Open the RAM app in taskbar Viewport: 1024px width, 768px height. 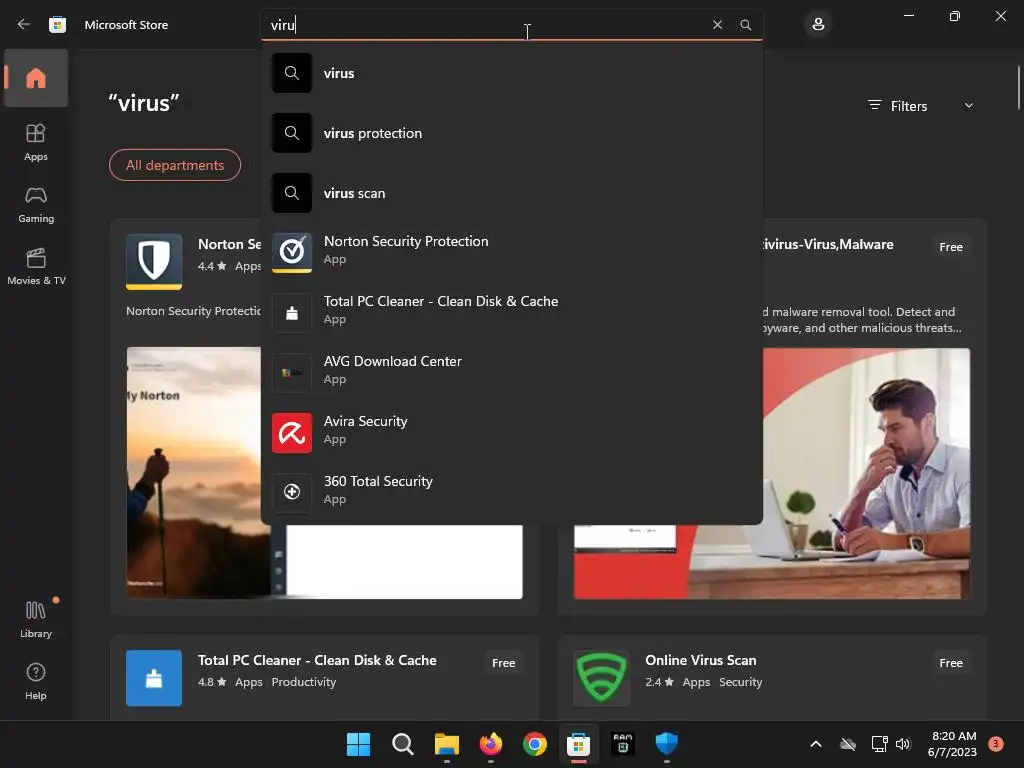click(622, 744)
